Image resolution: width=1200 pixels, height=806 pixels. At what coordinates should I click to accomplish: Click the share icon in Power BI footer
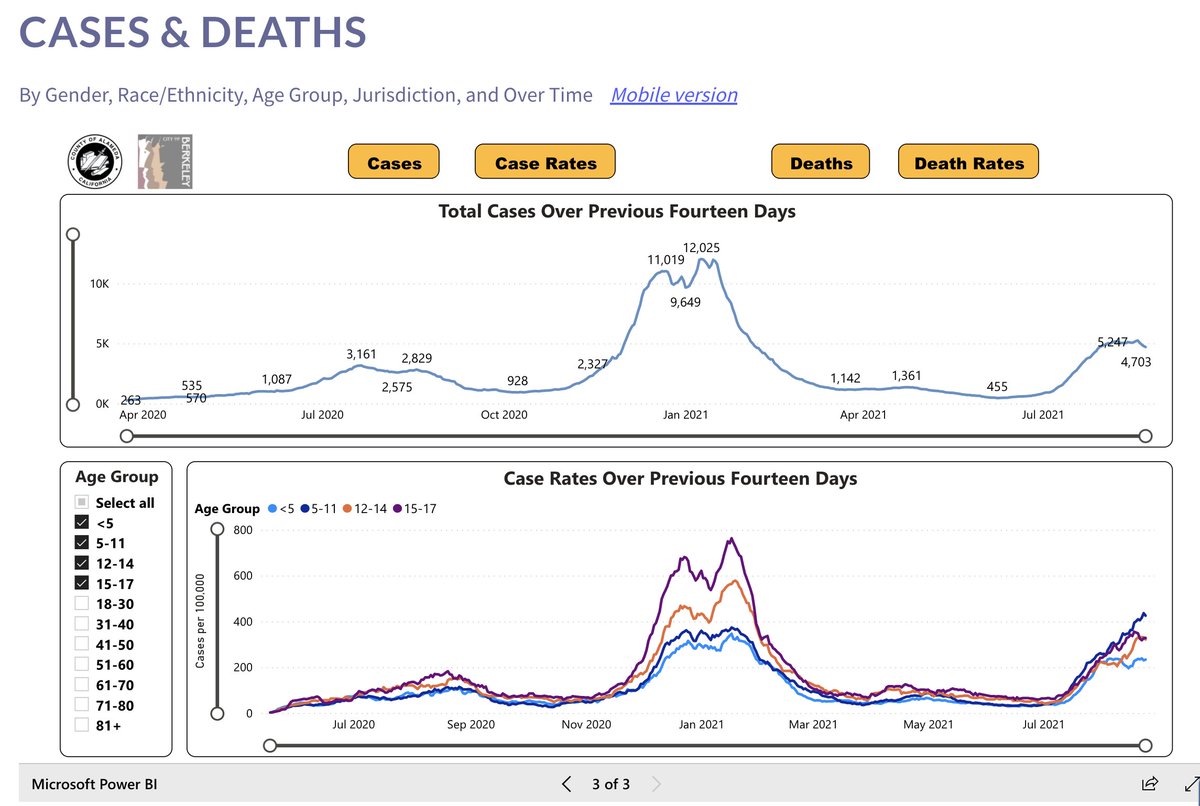(1150, 783)
